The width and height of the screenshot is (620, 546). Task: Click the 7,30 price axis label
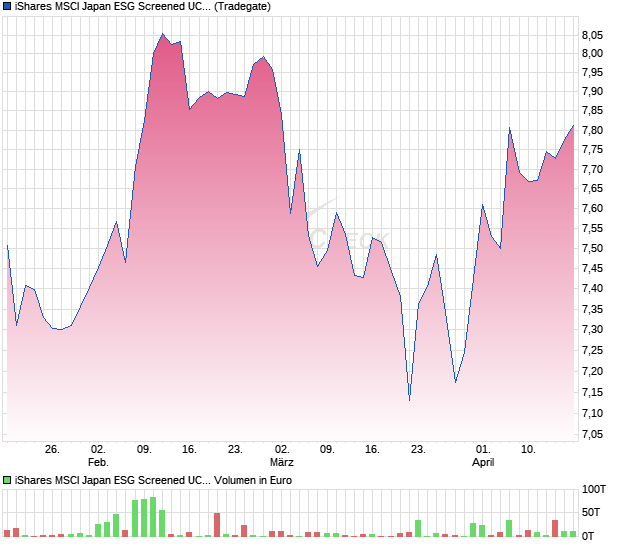tap(592, 329)
